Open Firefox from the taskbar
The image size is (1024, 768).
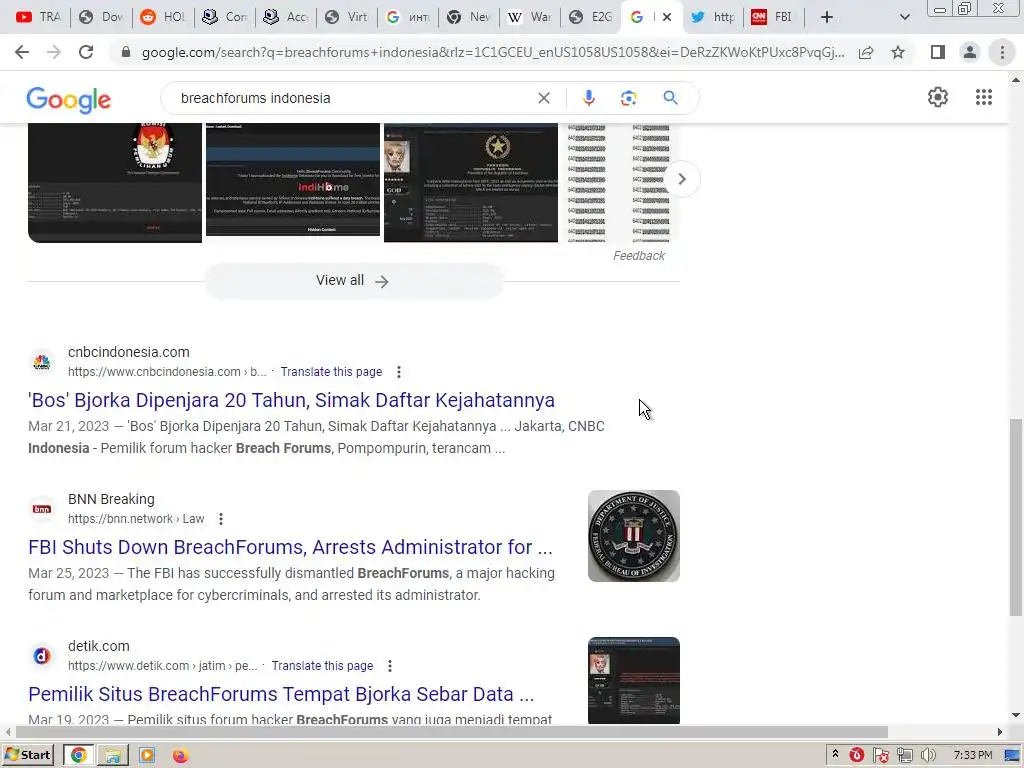click(180, 755)
